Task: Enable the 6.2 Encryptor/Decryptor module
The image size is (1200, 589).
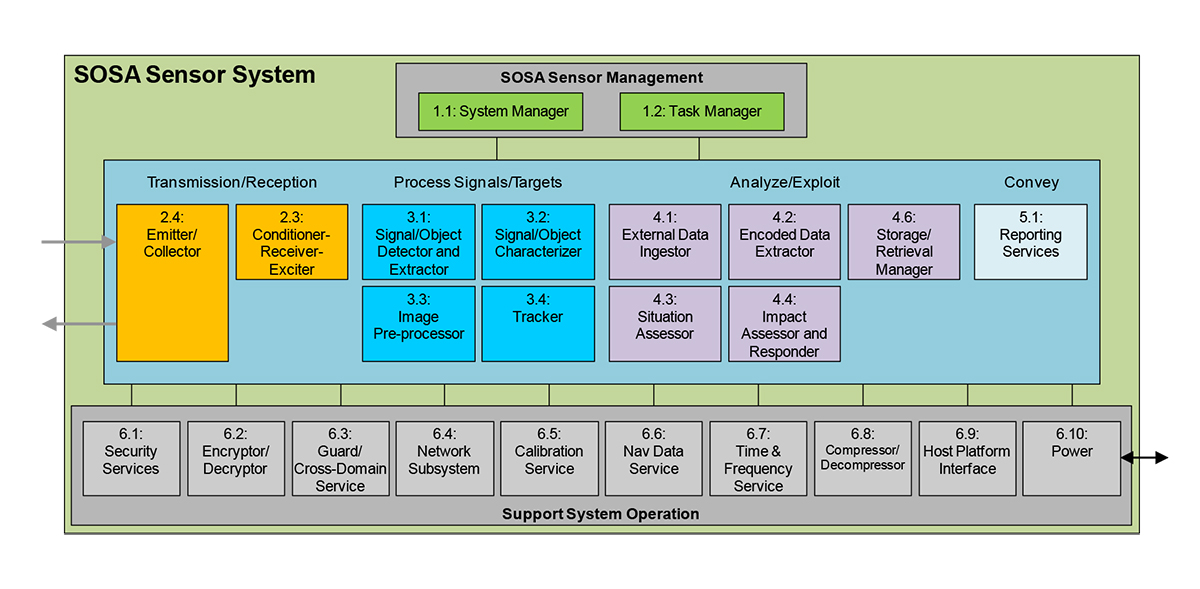Action: [x=236, y=458]
